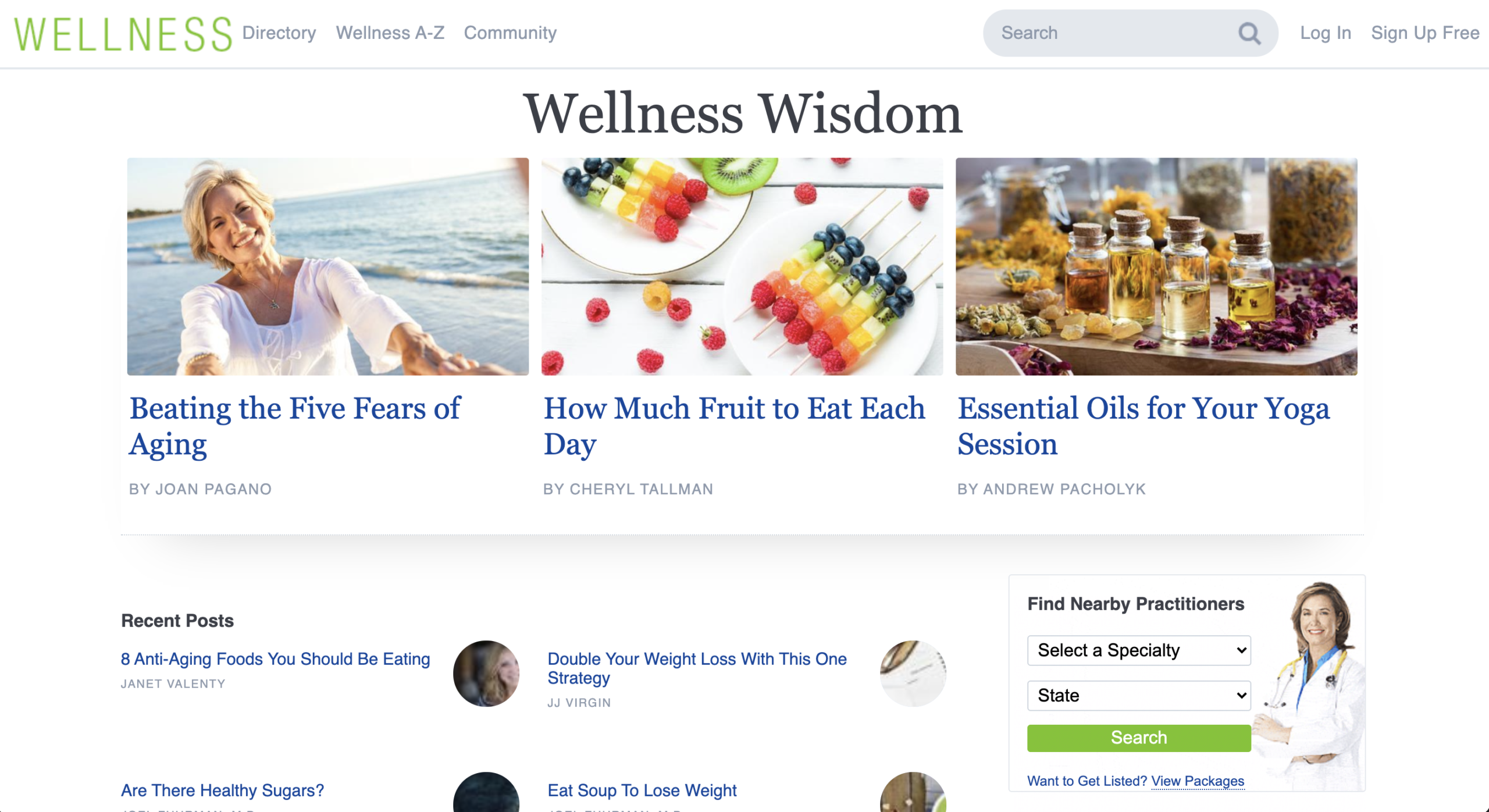This screenshot has width=1489, height=812.
Task: Click avatar next to Are There Healthy Sugars
Action: pyautogui.click(x=486, y=792)
